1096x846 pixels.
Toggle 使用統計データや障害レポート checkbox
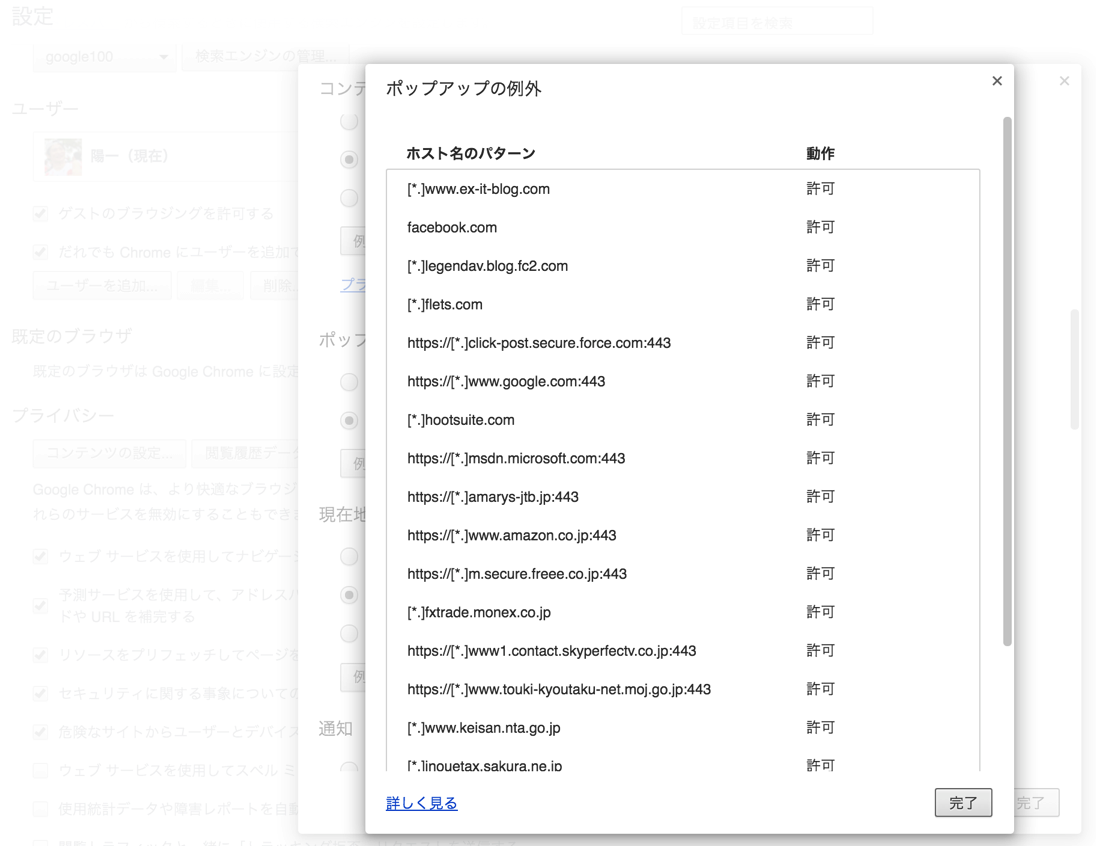pos(41,809)
